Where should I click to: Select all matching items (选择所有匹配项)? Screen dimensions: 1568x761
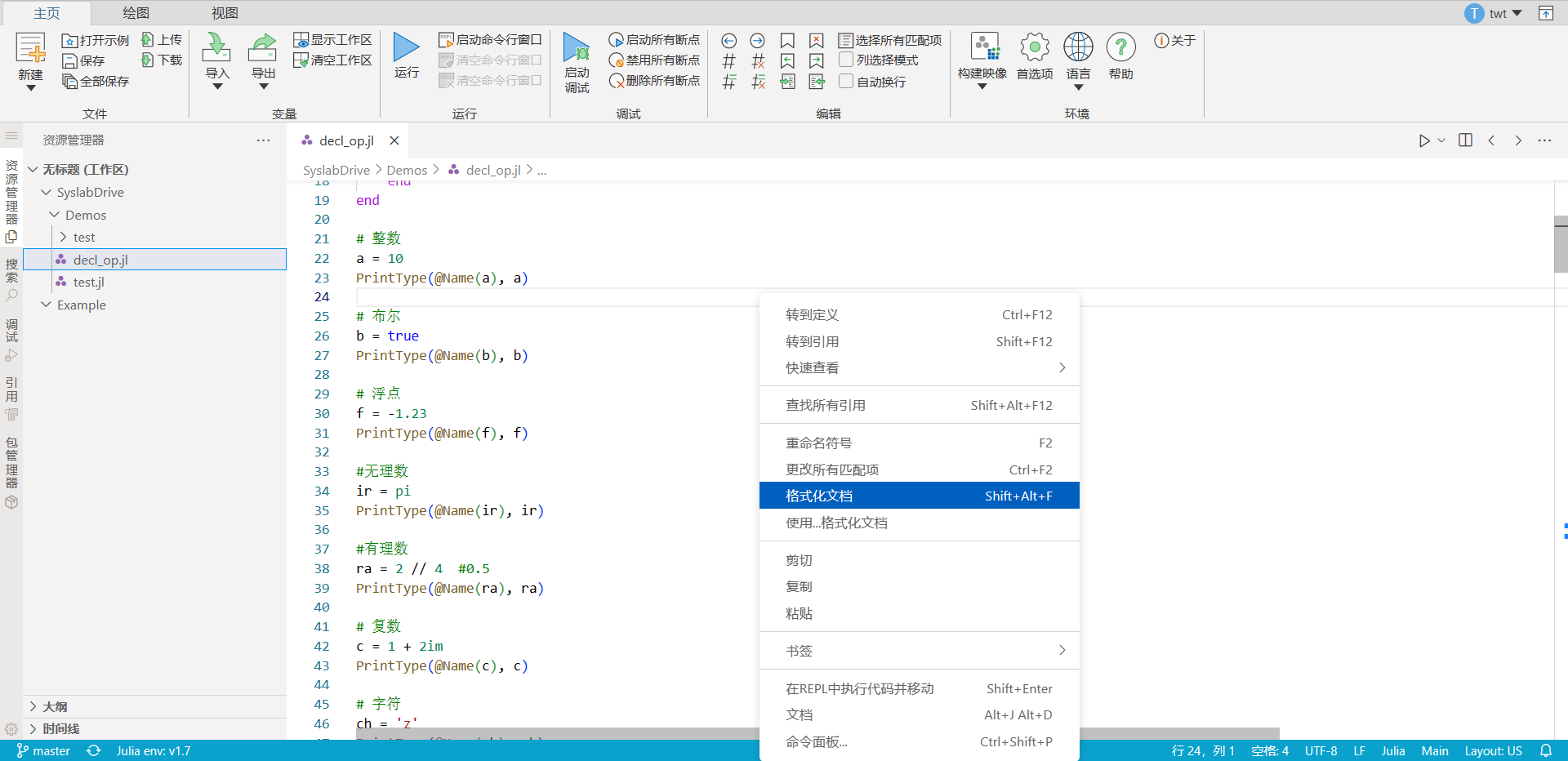pyautogui.click(x=890, y=40)
